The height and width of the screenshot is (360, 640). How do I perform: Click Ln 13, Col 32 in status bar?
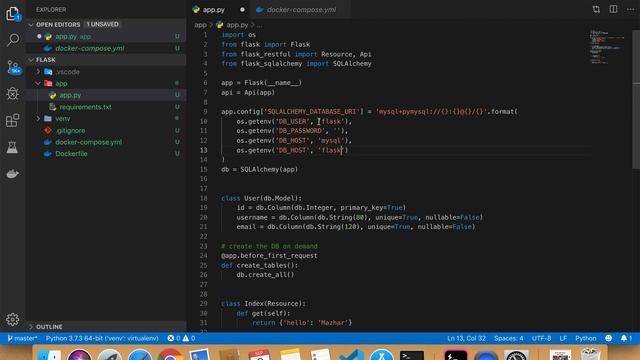click(466, 338)
